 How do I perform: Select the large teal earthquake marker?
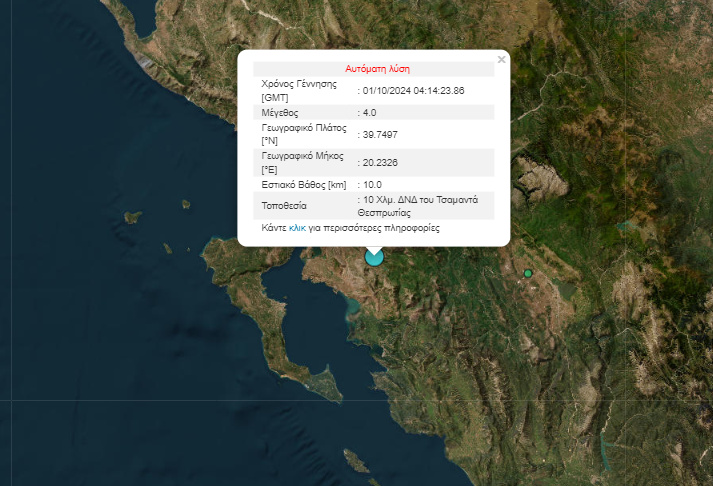374,257
